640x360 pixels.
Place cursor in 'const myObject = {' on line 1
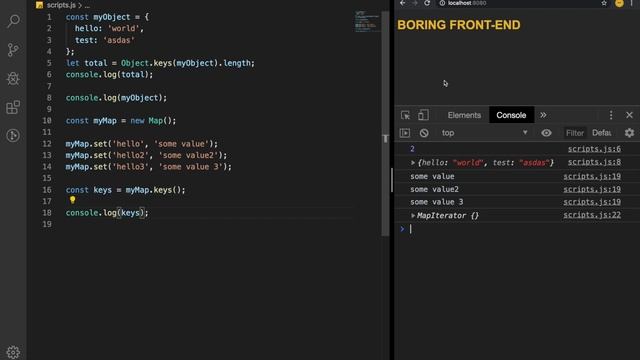107,17
